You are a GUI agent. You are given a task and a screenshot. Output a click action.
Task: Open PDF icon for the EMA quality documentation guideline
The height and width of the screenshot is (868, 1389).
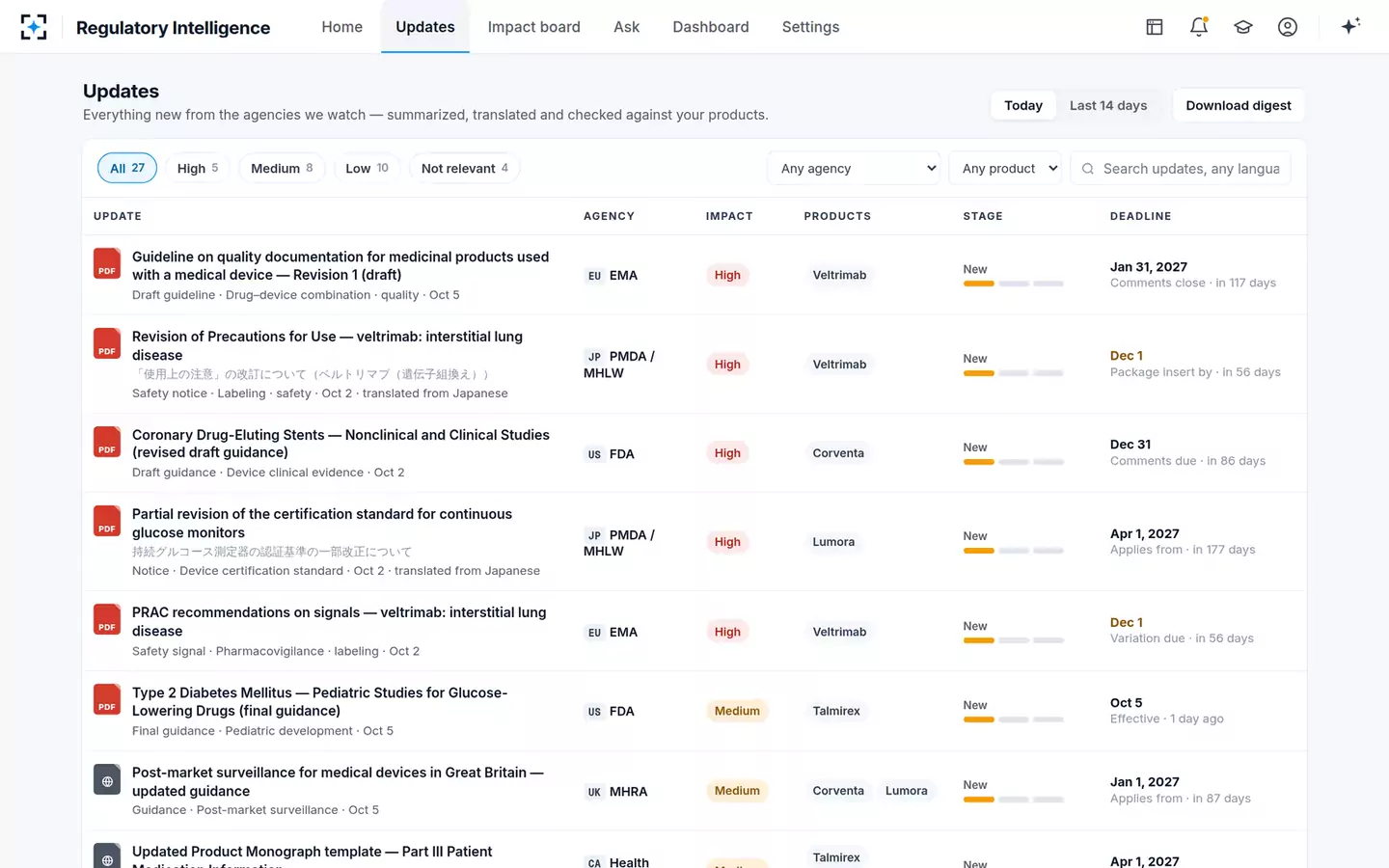(x=107, y=263)
